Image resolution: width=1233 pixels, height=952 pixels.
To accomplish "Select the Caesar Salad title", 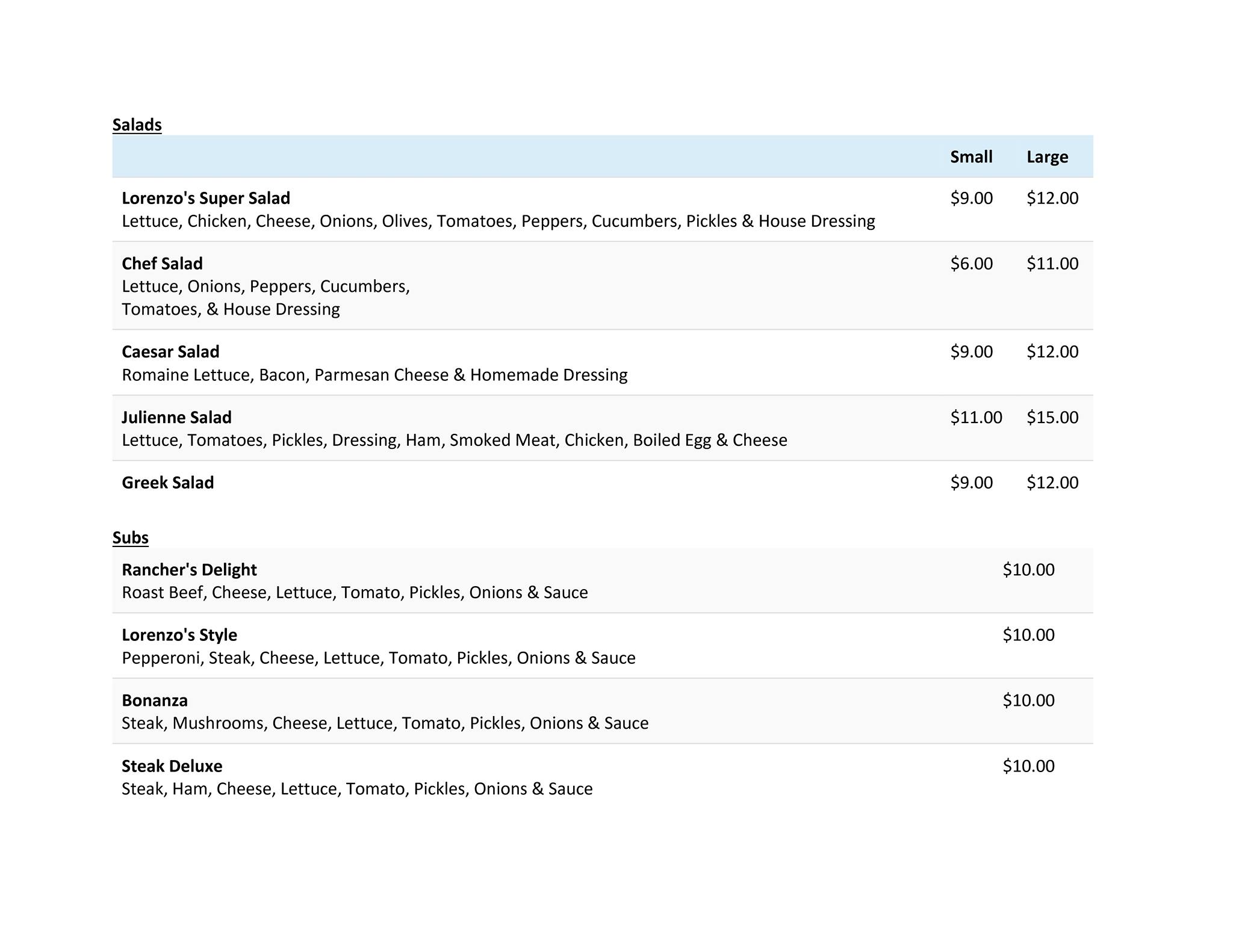I will coord(170,351).
